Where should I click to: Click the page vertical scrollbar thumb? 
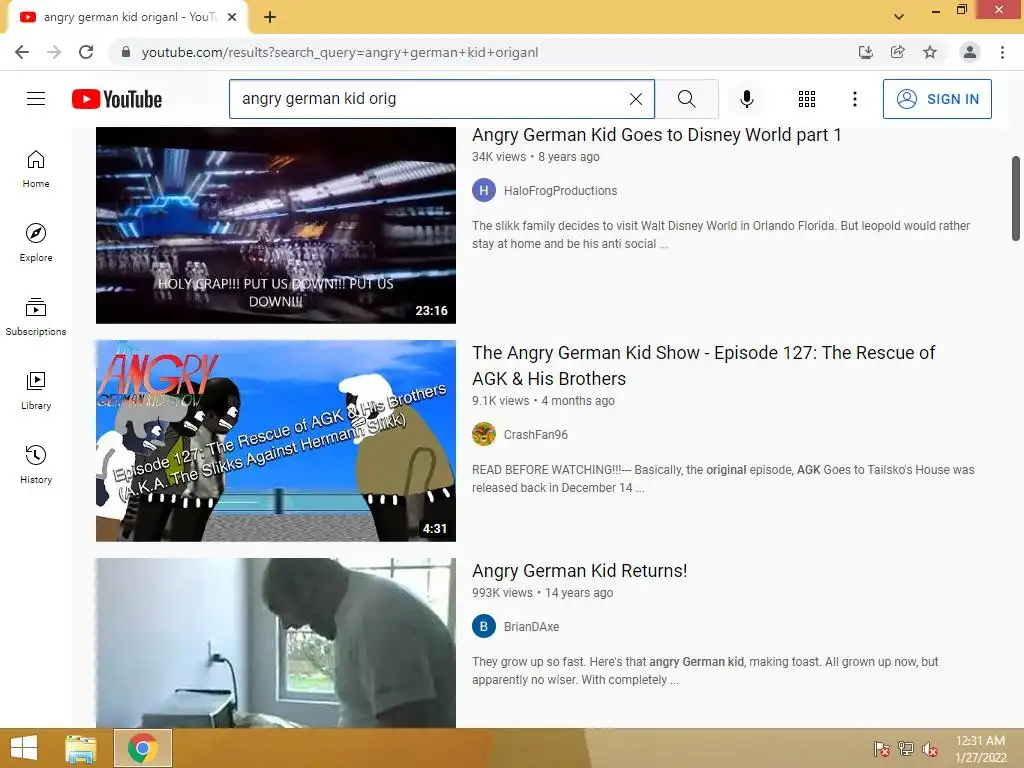pos(1016,199)
